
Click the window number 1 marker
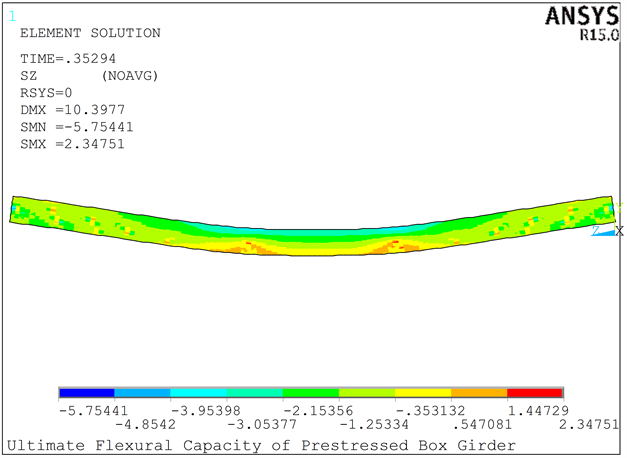(11, 16)
